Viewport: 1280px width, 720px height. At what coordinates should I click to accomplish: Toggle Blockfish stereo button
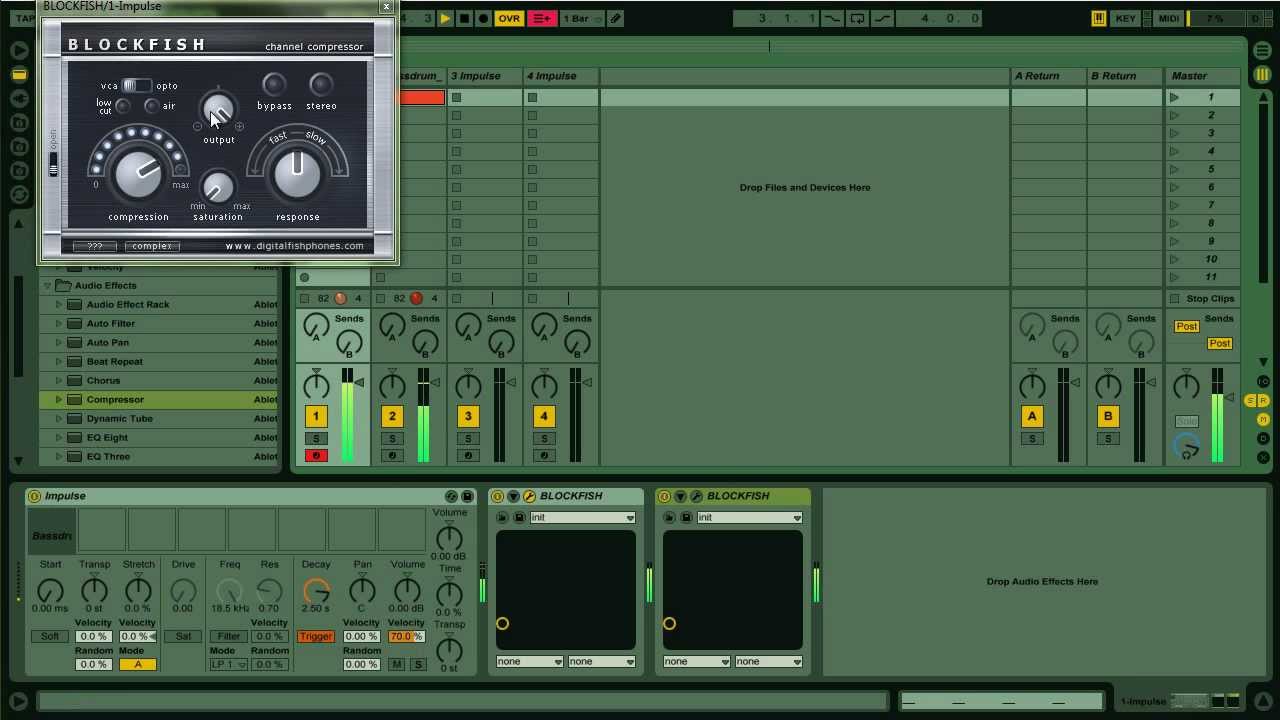point(321,85)
